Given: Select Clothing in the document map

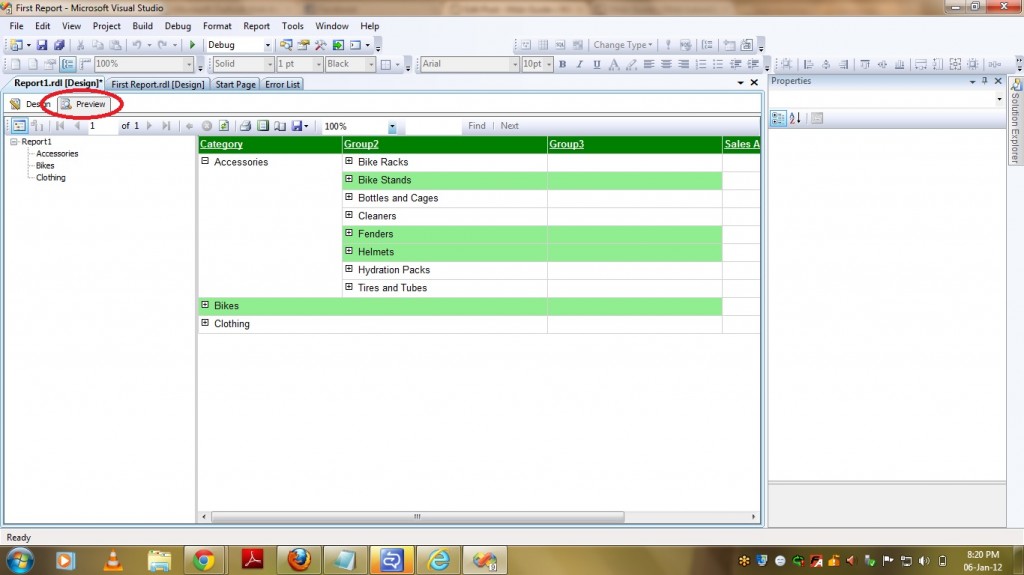Looking at the screenshot, I should point(50,178).
